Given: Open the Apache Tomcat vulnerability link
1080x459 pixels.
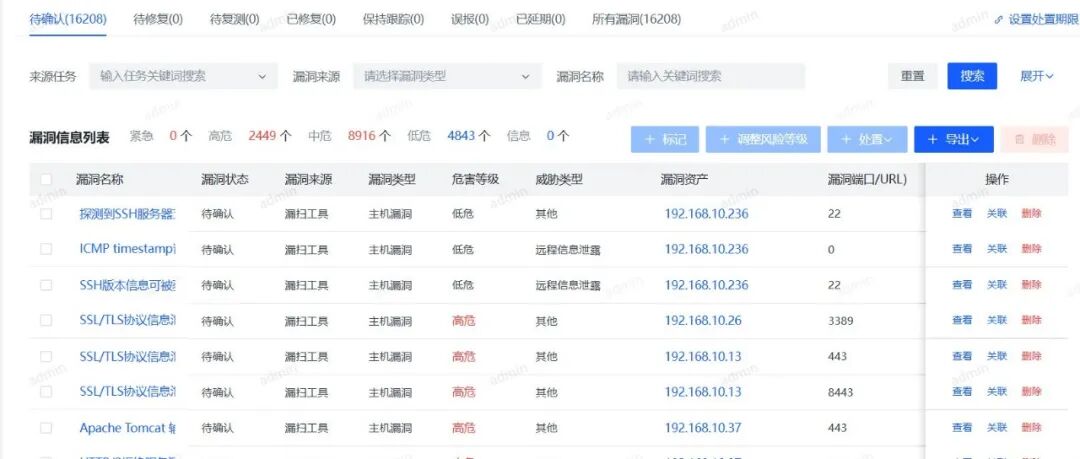Looking at the screenshot, I should click(x=127, y=427).
